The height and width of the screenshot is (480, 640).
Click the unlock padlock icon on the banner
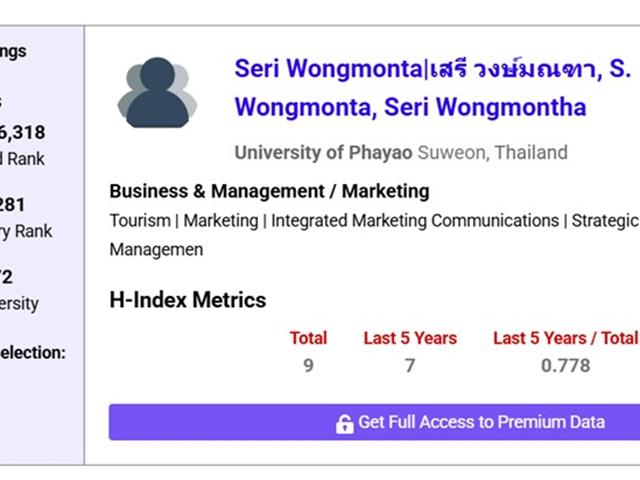[344, 424]
